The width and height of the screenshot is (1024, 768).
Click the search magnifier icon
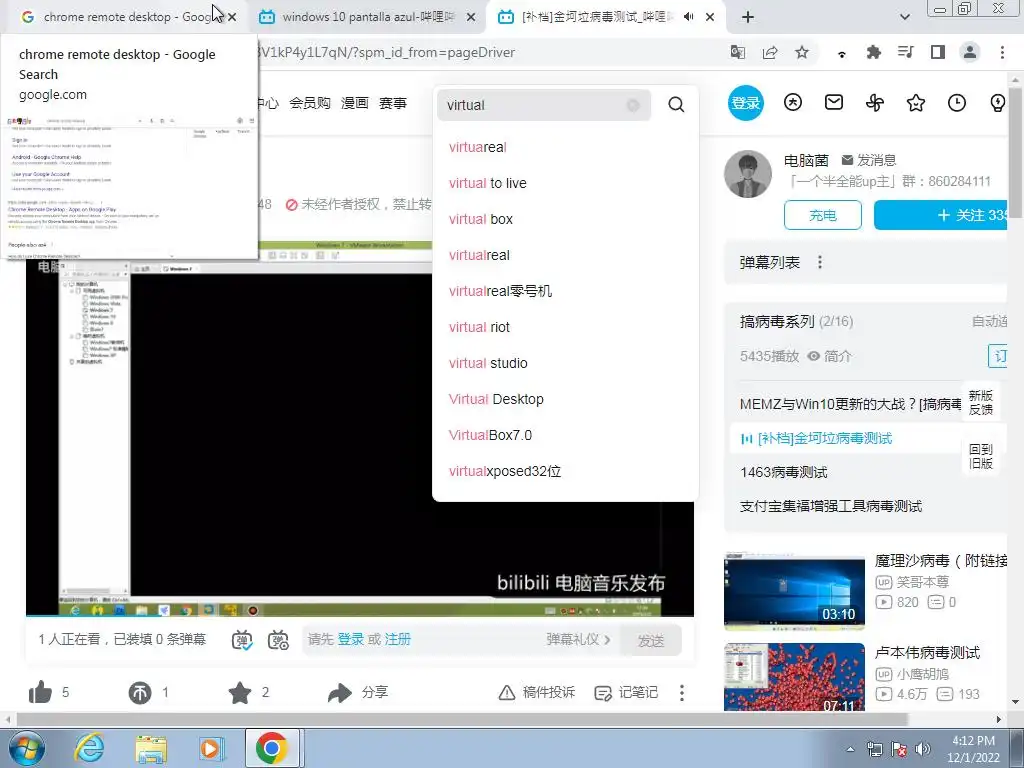(x=676, y=104)
